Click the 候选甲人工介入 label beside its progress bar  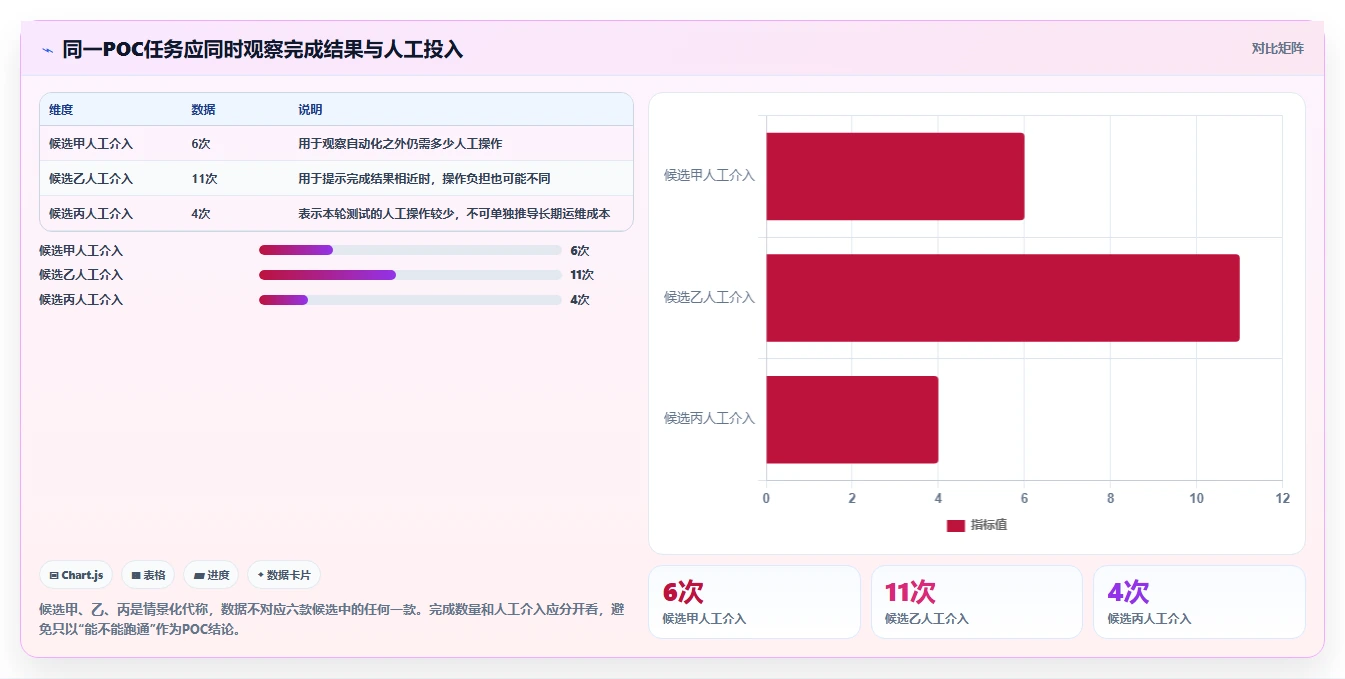[81, 251]
